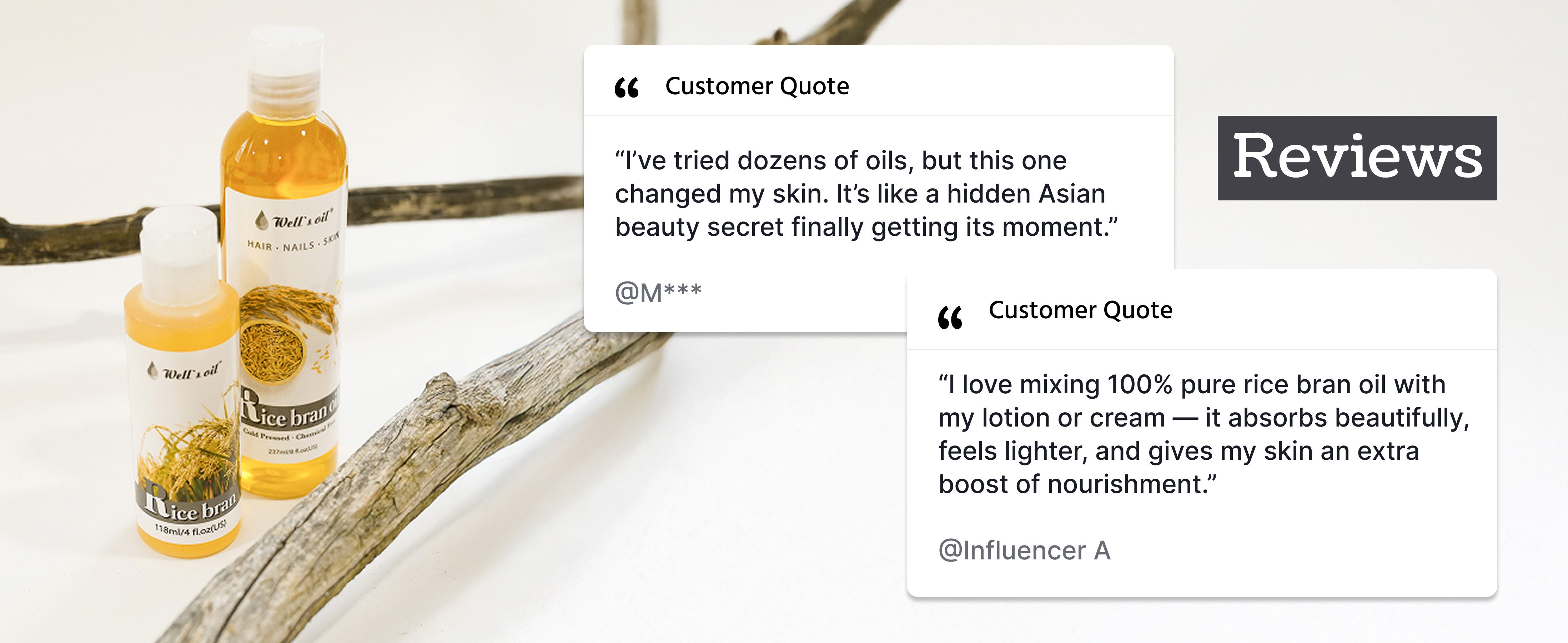Open the @Influencer A reviewer handle
The width and height of the screenshot is (1568, 643).
1024,550
